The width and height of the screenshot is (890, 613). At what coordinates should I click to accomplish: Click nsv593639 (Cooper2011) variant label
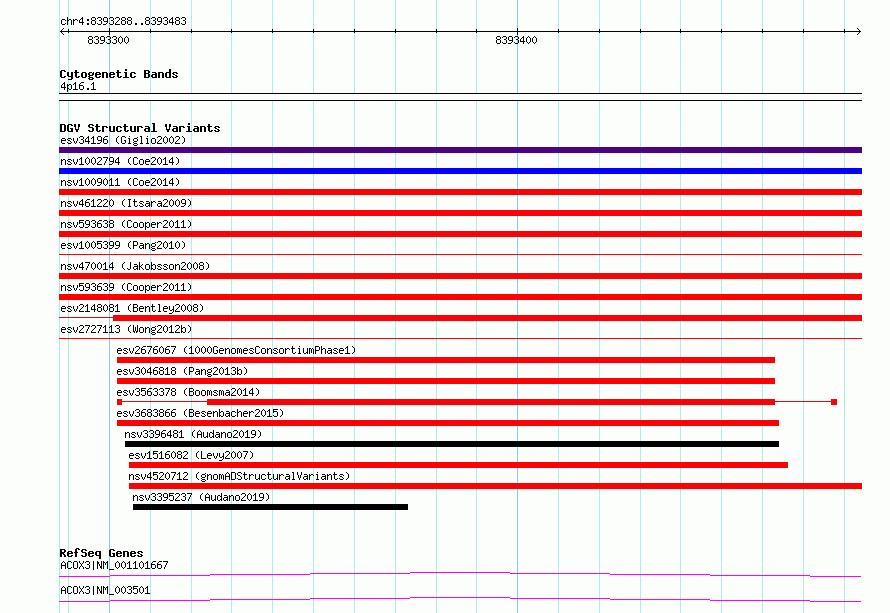[x=126, y=287]
